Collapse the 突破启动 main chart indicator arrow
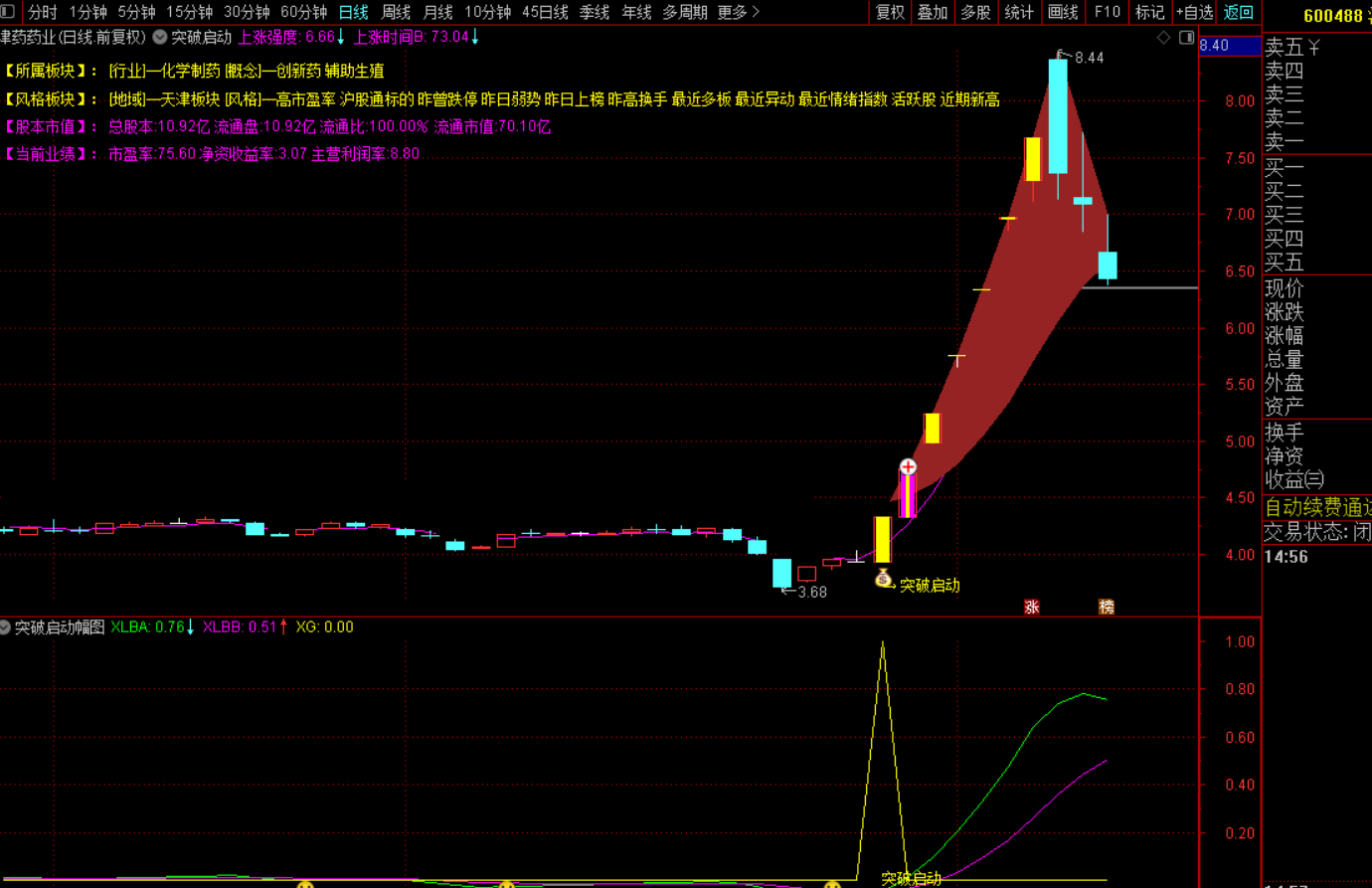The height and width of the screenshot is (888, 1372). pyautogui.click(x=160, y=37)
